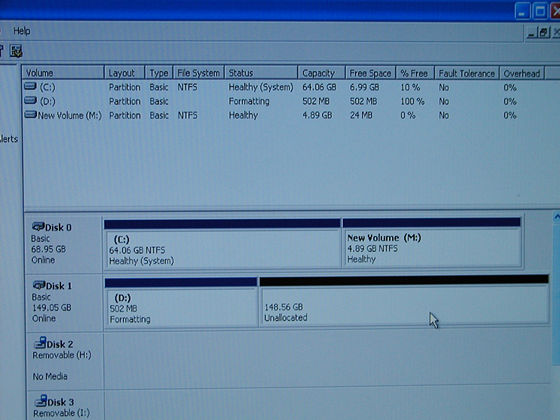Click the New Volume (M:) drive icon
The image size is (560, 420).
[x=30, y=114]
